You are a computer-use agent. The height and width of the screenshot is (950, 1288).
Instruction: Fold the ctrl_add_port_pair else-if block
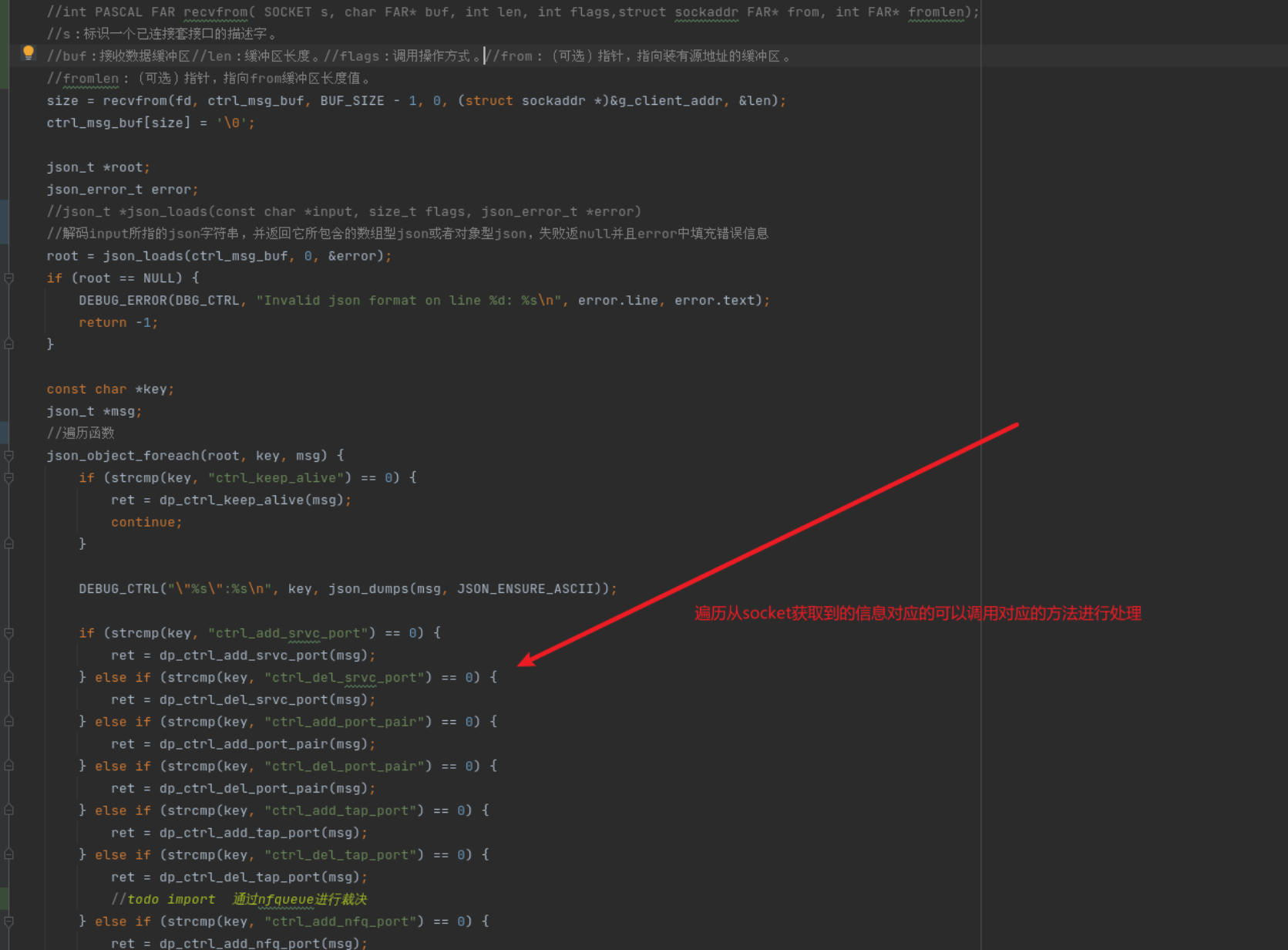(x=9, y=722)
